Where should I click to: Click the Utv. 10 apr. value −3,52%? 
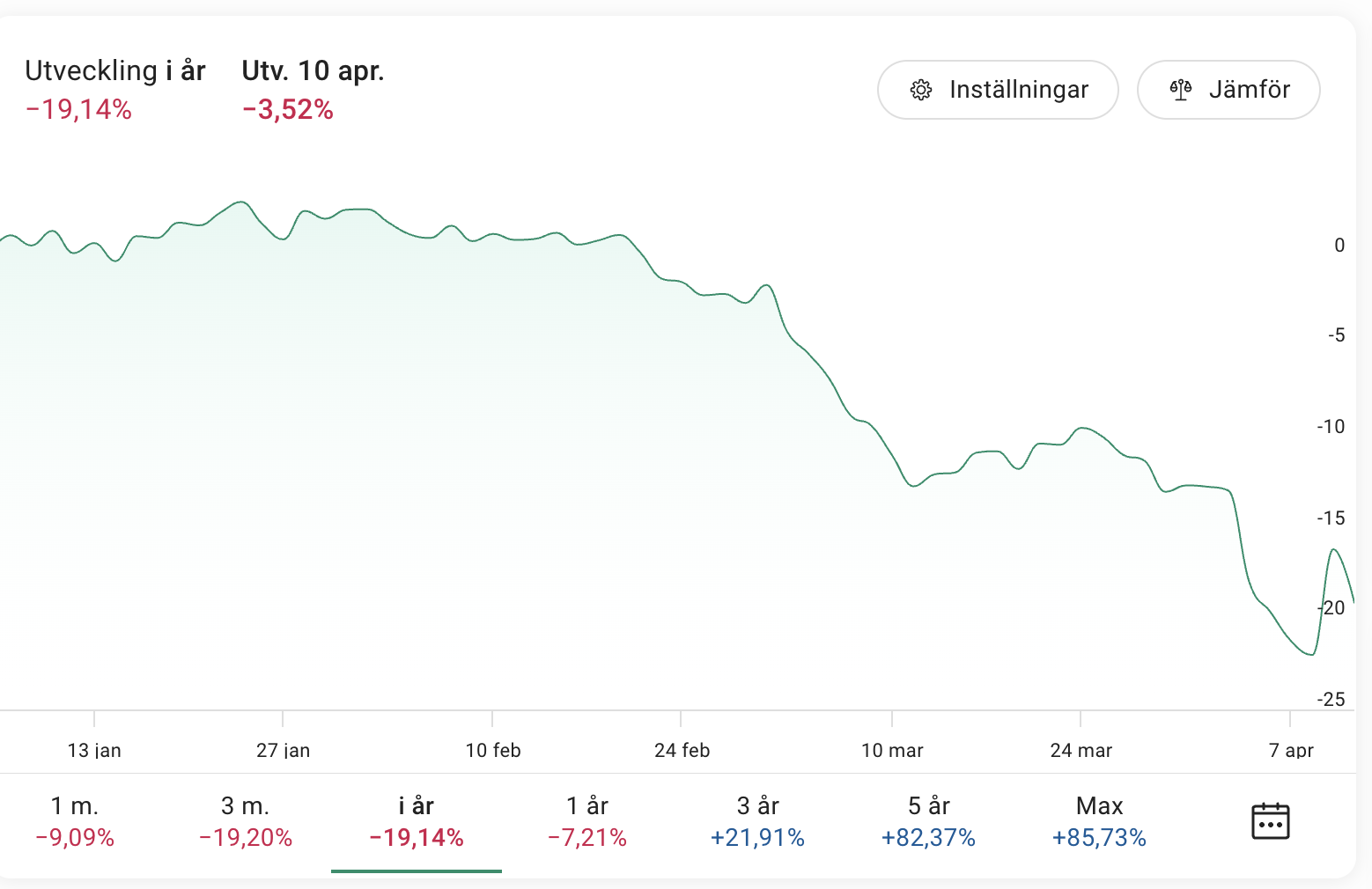click(288, 110)
